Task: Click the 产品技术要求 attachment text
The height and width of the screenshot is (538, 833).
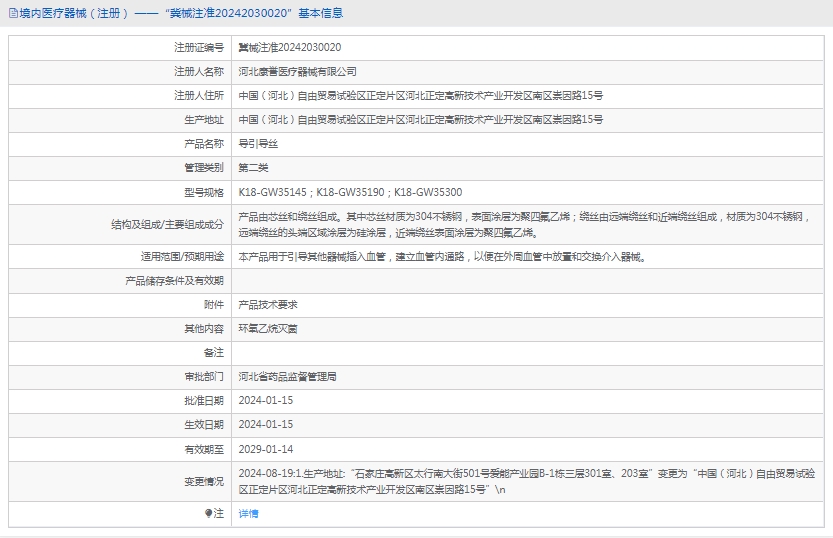Action: point(268,304)
